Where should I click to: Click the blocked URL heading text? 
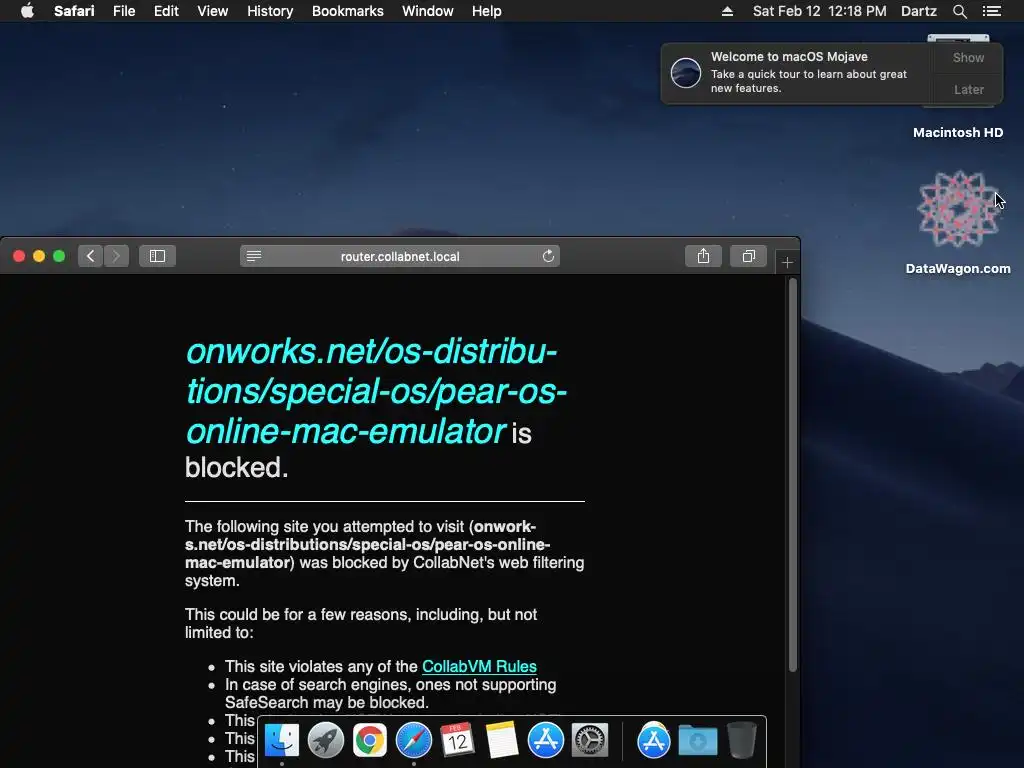tap(376, 391)
